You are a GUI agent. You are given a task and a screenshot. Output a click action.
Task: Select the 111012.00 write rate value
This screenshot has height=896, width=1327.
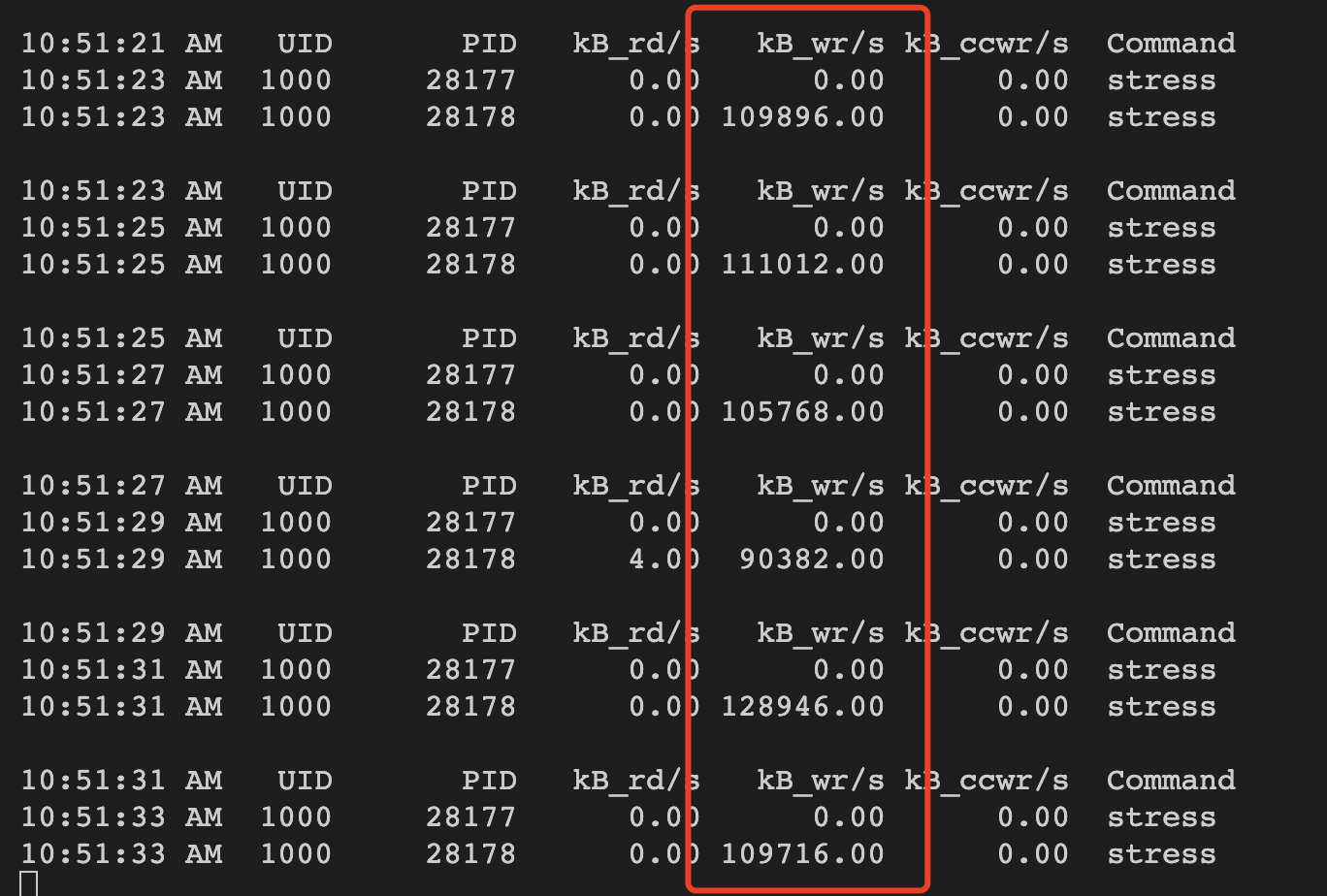pos(803,265)
